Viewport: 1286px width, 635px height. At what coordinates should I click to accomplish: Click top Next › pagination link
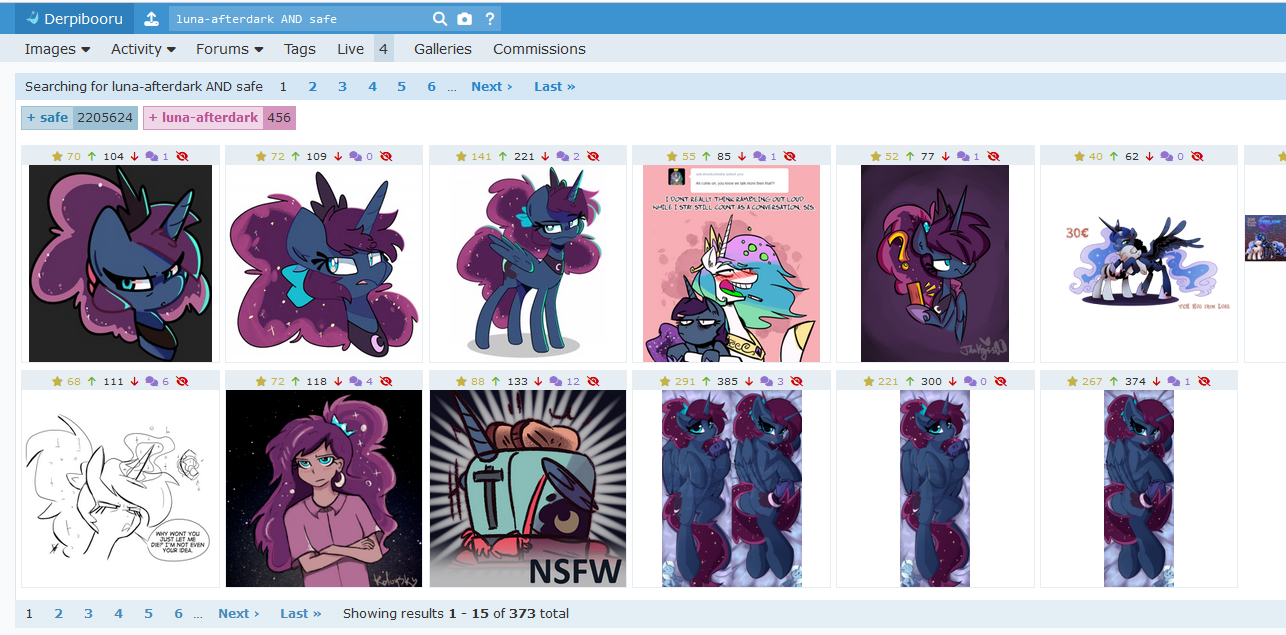click(491, 87)
